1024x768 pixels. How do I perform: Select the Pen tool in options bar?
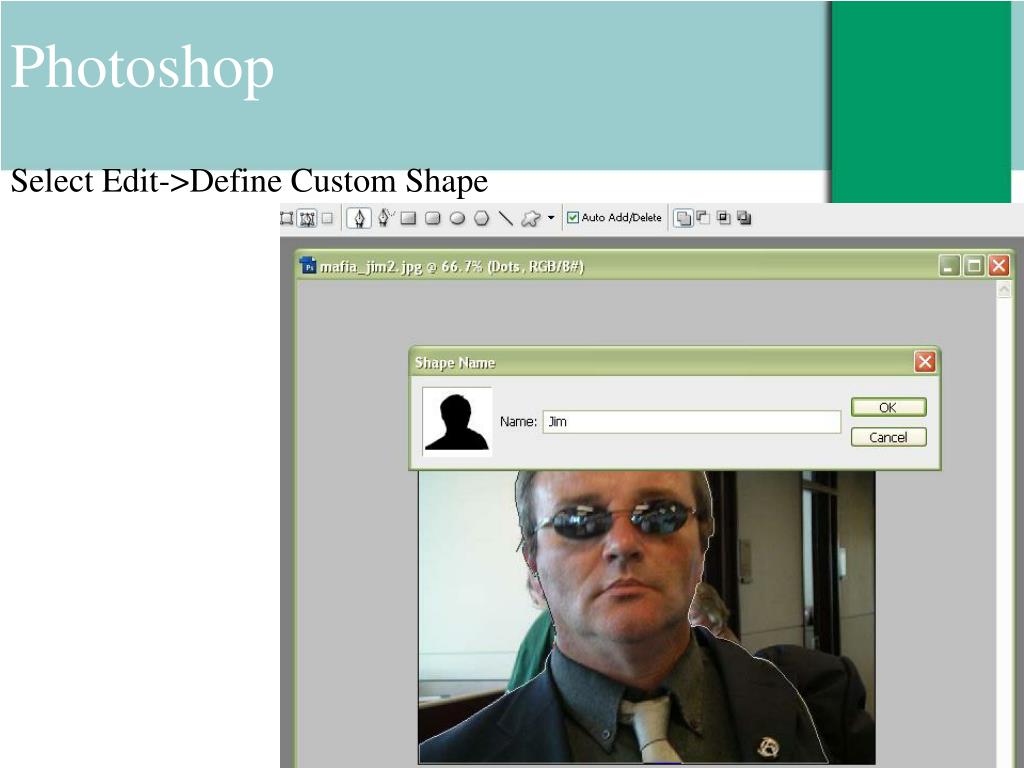click(x=359, y=218)
